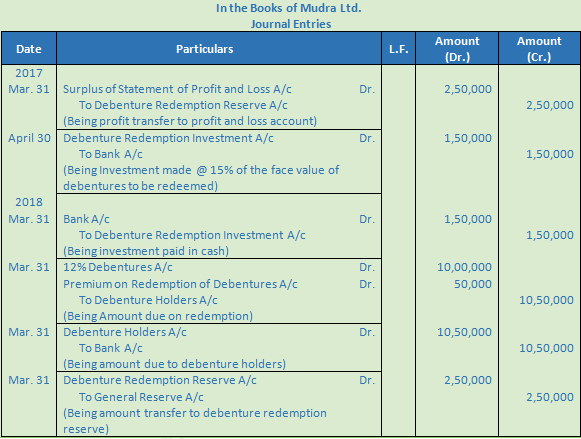Click '(Being Investment made @ 15% of the face value of' narration

(201, 170)
